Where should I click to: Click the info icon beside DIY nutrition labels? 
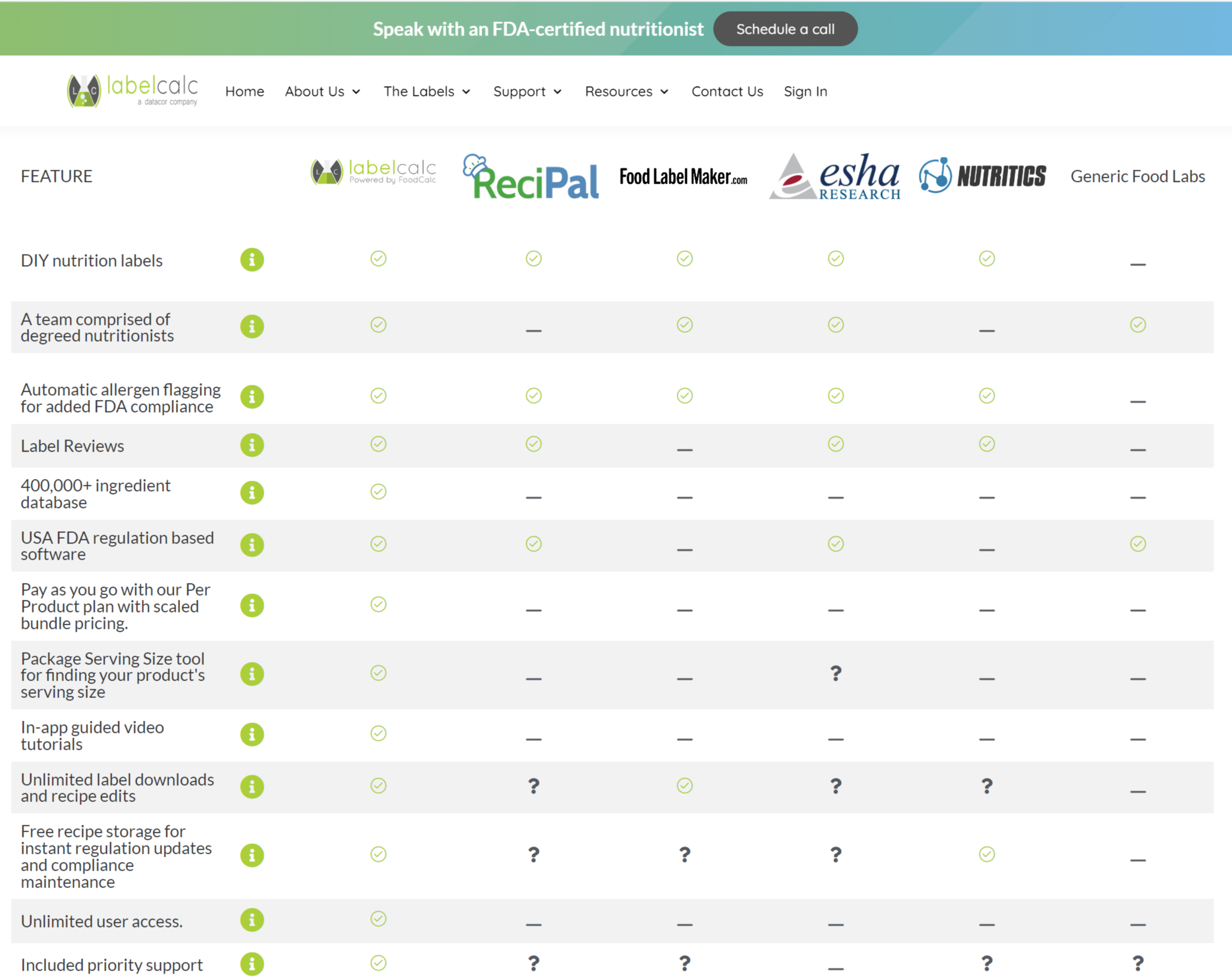252,260
